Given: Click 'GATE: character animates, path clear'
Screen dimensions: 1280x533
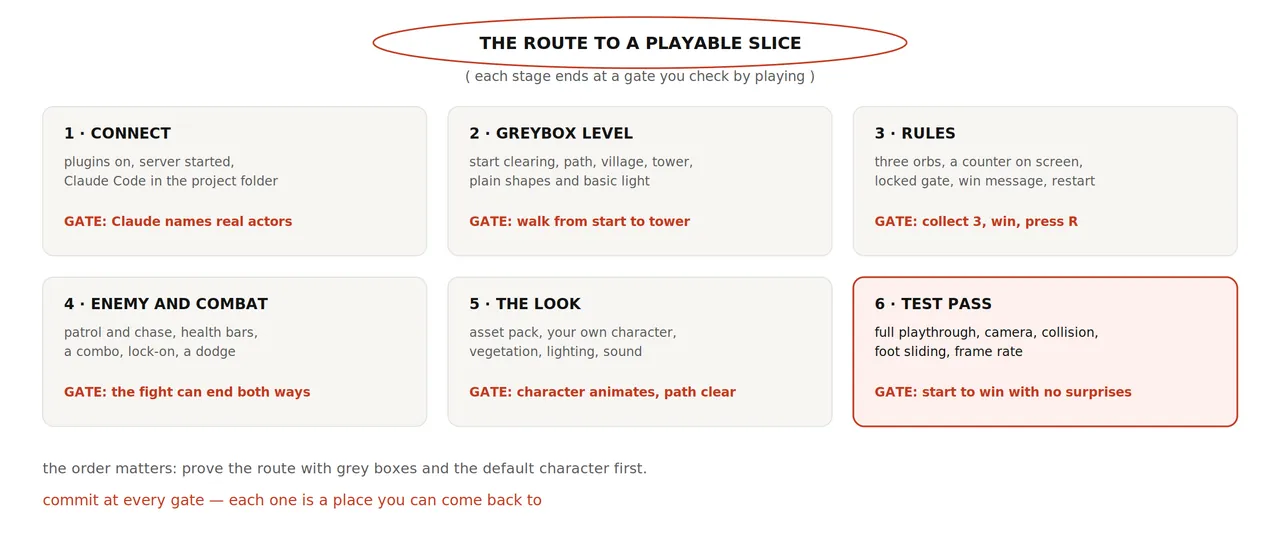Looking at the screenshot, I should [602, 392].
